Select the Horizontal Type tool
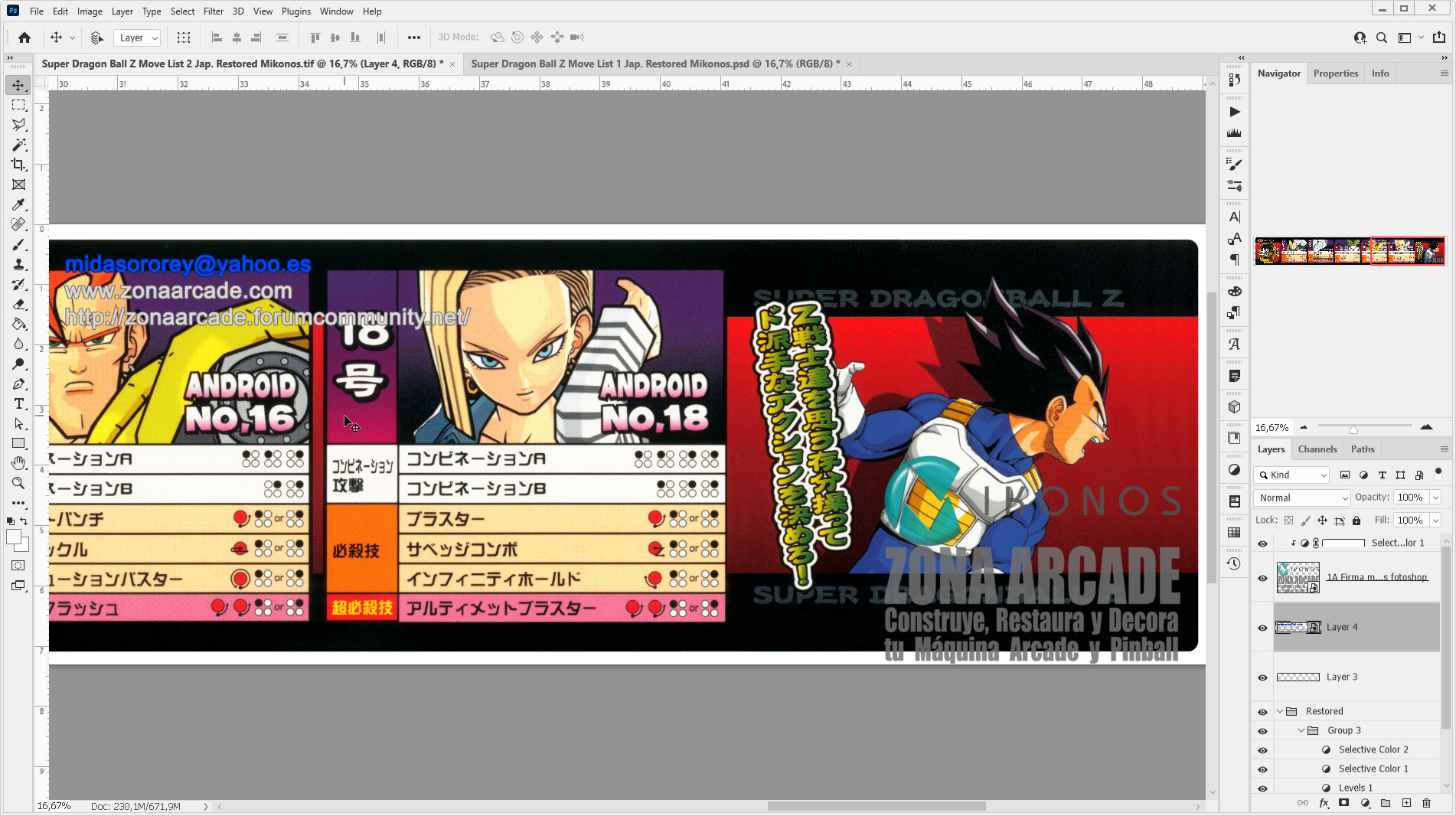This screenshot has width=1456, height=816. (18, 403)
